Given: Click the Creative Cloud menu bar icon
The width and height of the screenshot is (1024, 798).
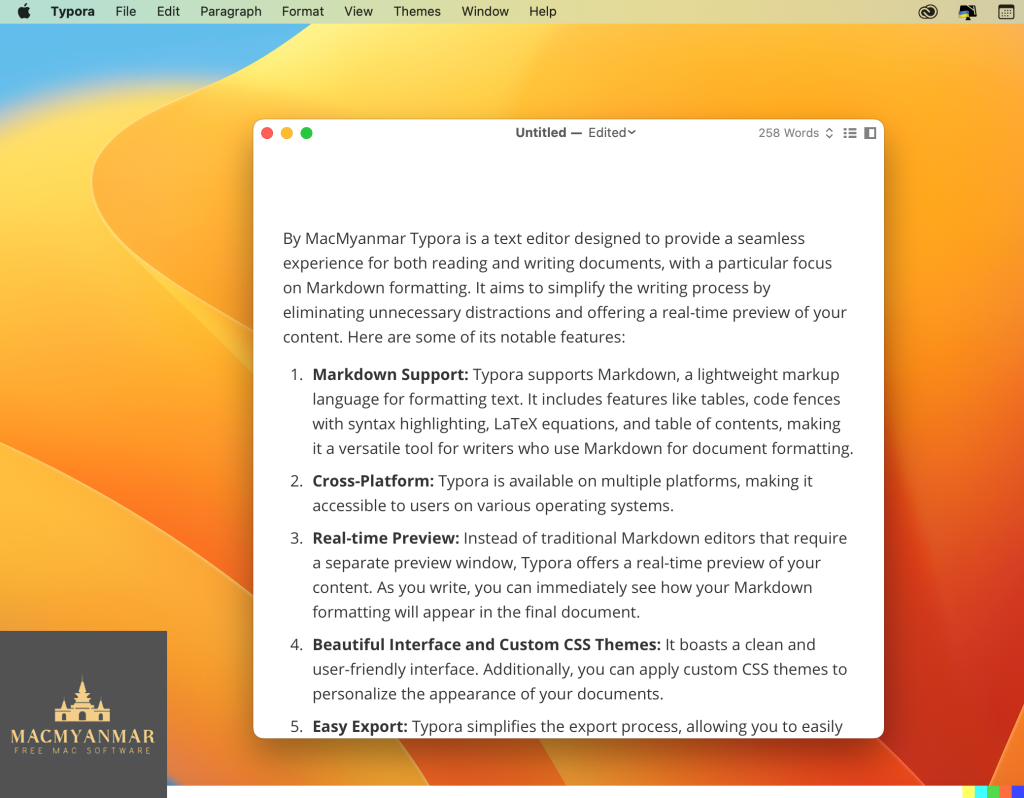Looking at the screenshot, I should [x=927, y=12].
